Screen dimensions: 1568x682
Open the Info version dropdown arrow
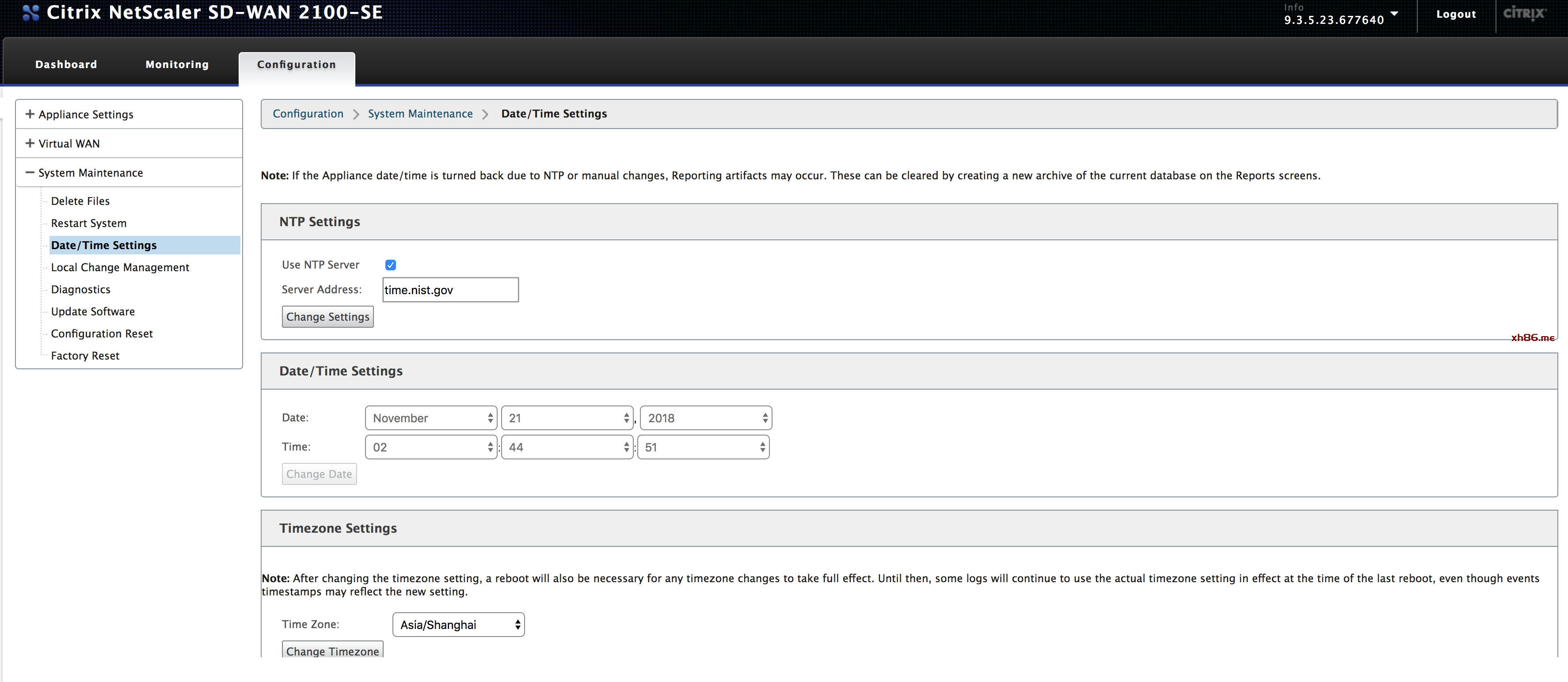[x=1394, y=14]
